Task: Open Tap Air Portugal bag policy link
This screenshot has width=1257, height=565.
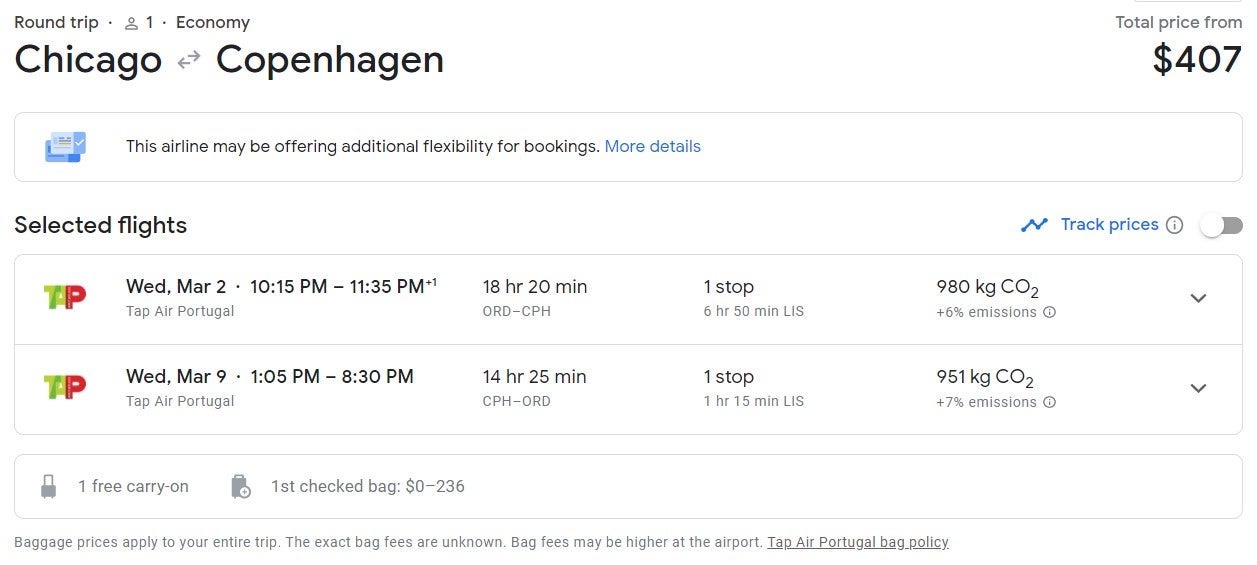Action: (858, 542)
